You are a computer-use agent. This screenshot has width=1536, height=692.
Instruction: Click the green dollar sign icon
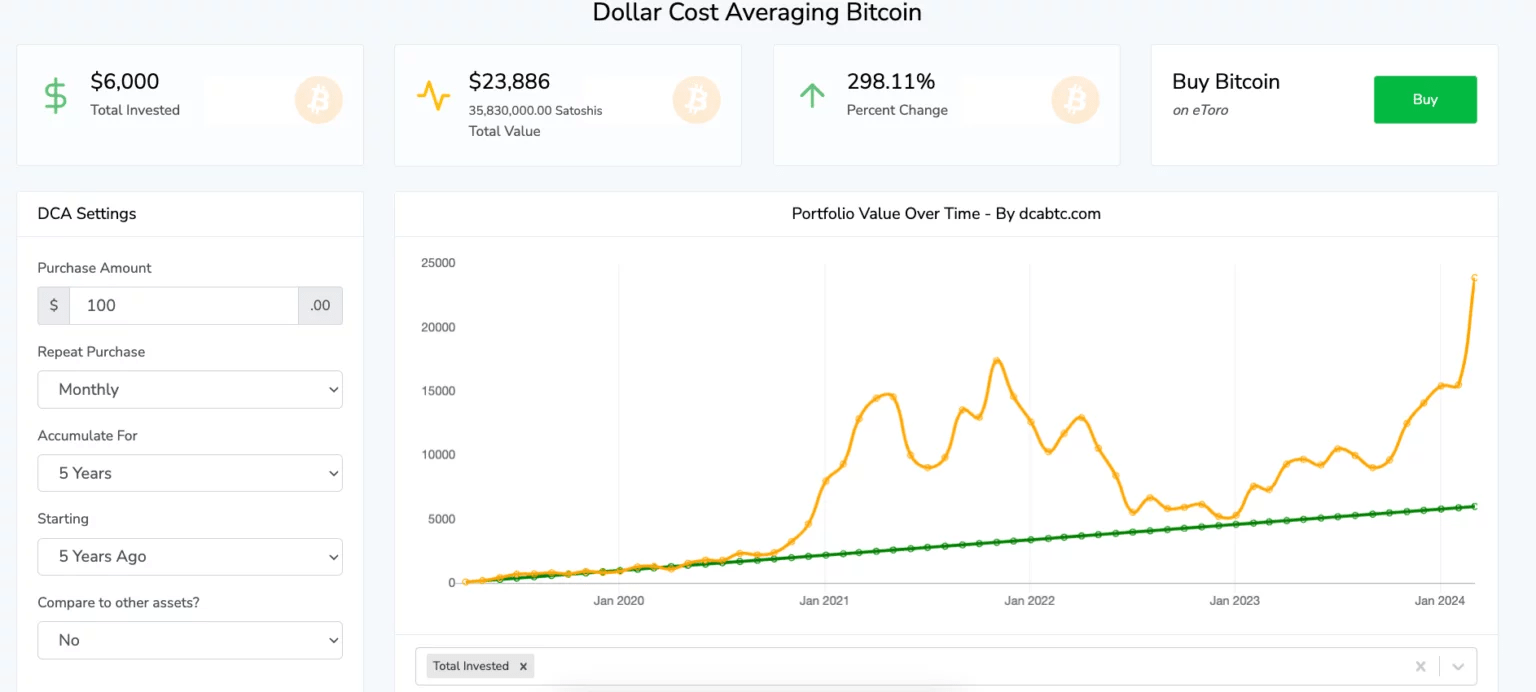point(56,96)
